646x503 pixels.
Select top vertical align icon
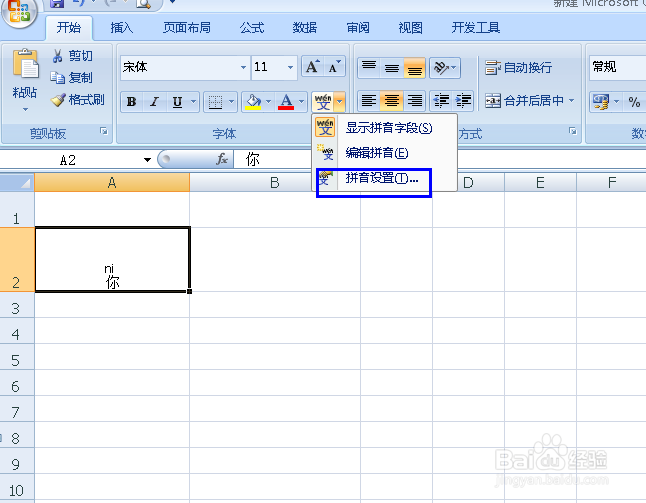(x=369, y=67)
